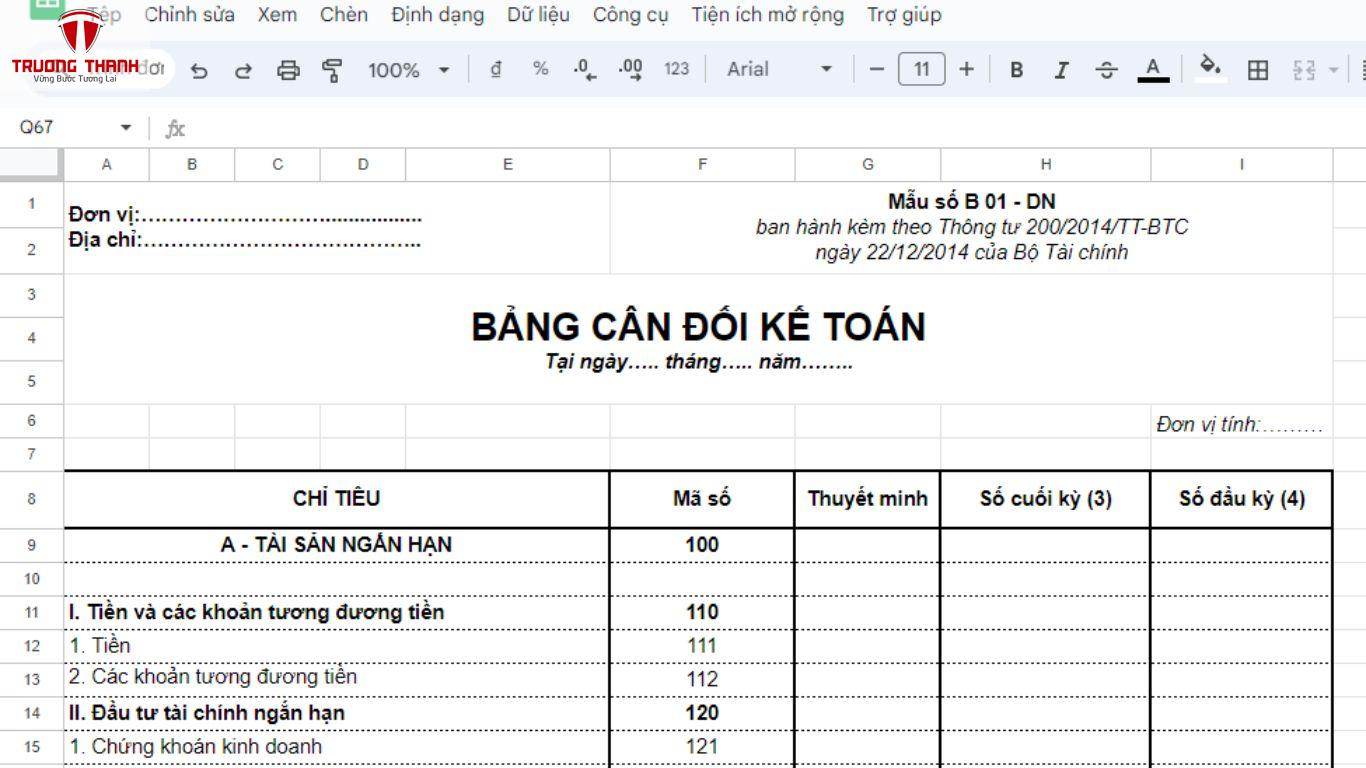Expand the merge cells type arrow
The width and height of the screenshot is (1366, 768).
[x=1333, y=70]
